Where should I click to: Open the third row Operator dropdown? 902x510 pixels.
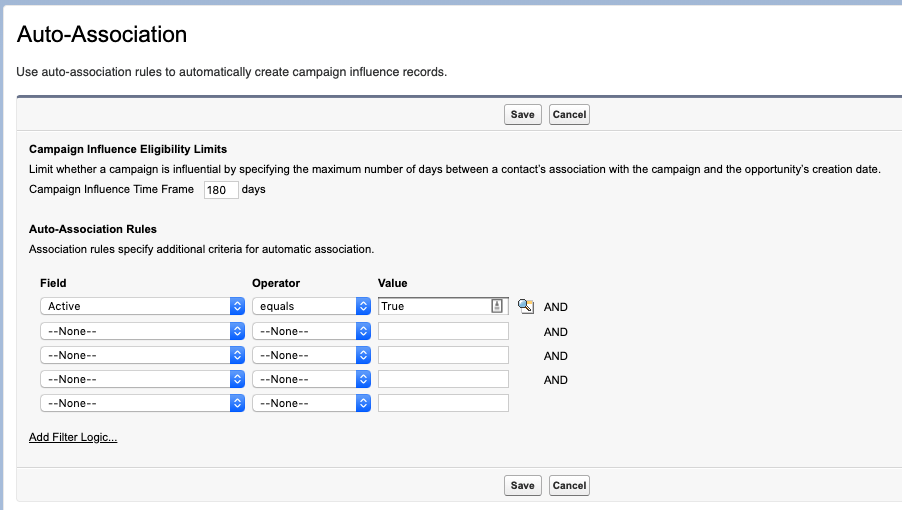coord(311,355)
